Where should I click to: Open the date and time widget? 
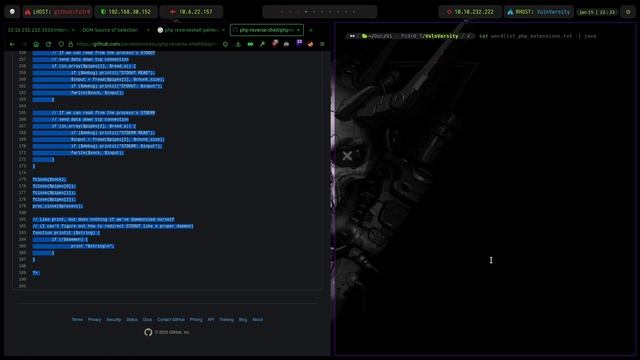597,12
